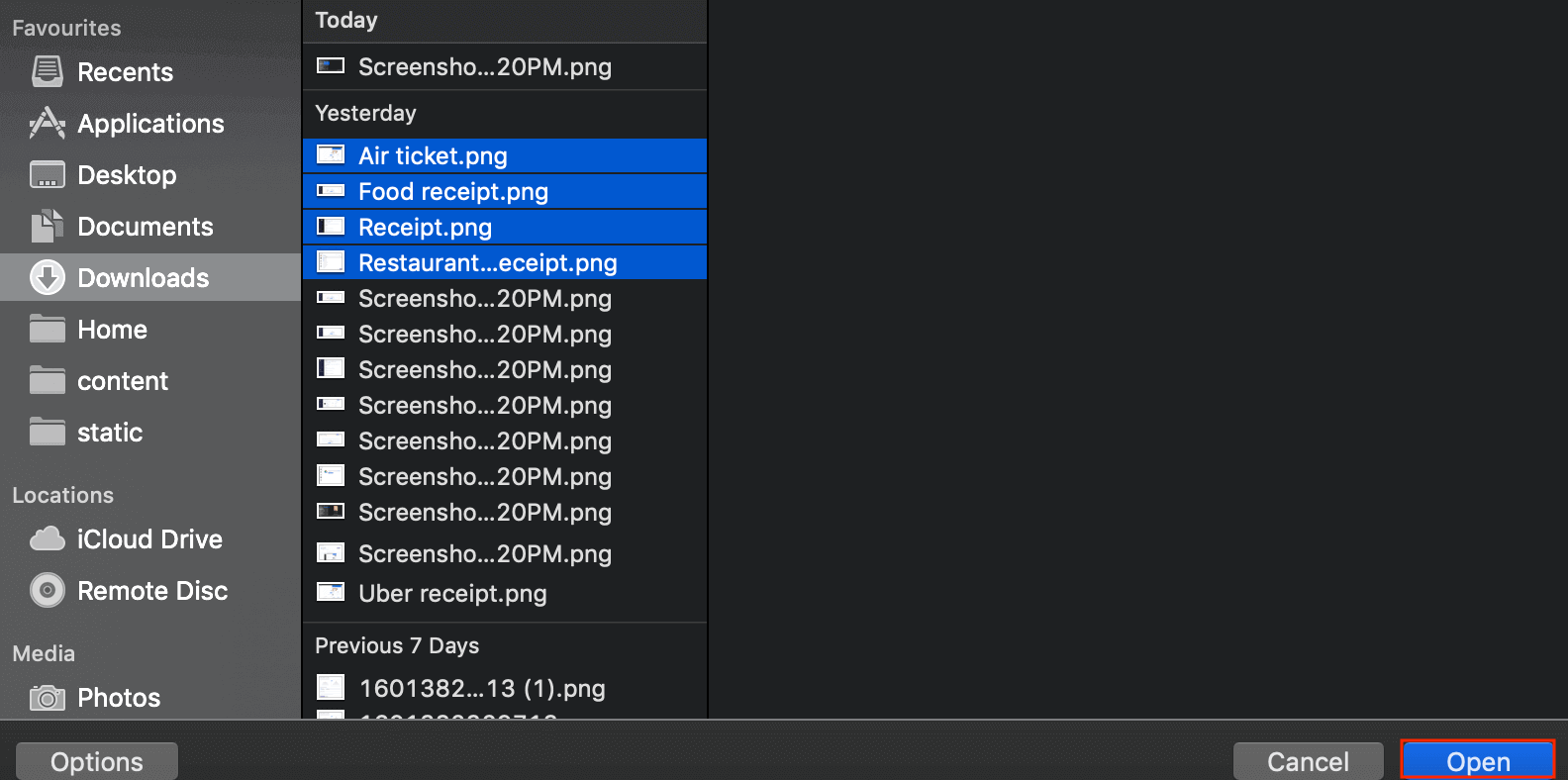This screenshot has height=780, width=1568.
Task: Click the Photos camera icon
Action: 47,697
